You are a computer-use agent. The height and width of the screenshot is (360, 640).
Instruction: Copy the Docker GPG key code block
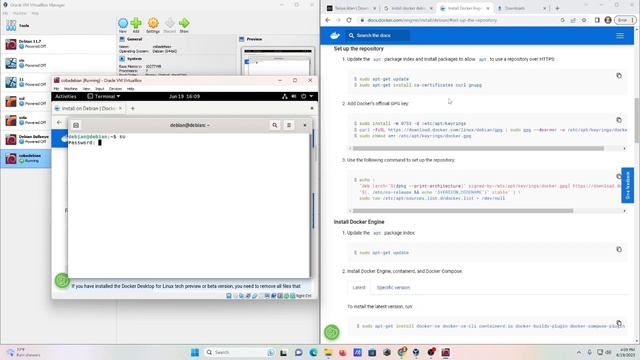point(619,120)
